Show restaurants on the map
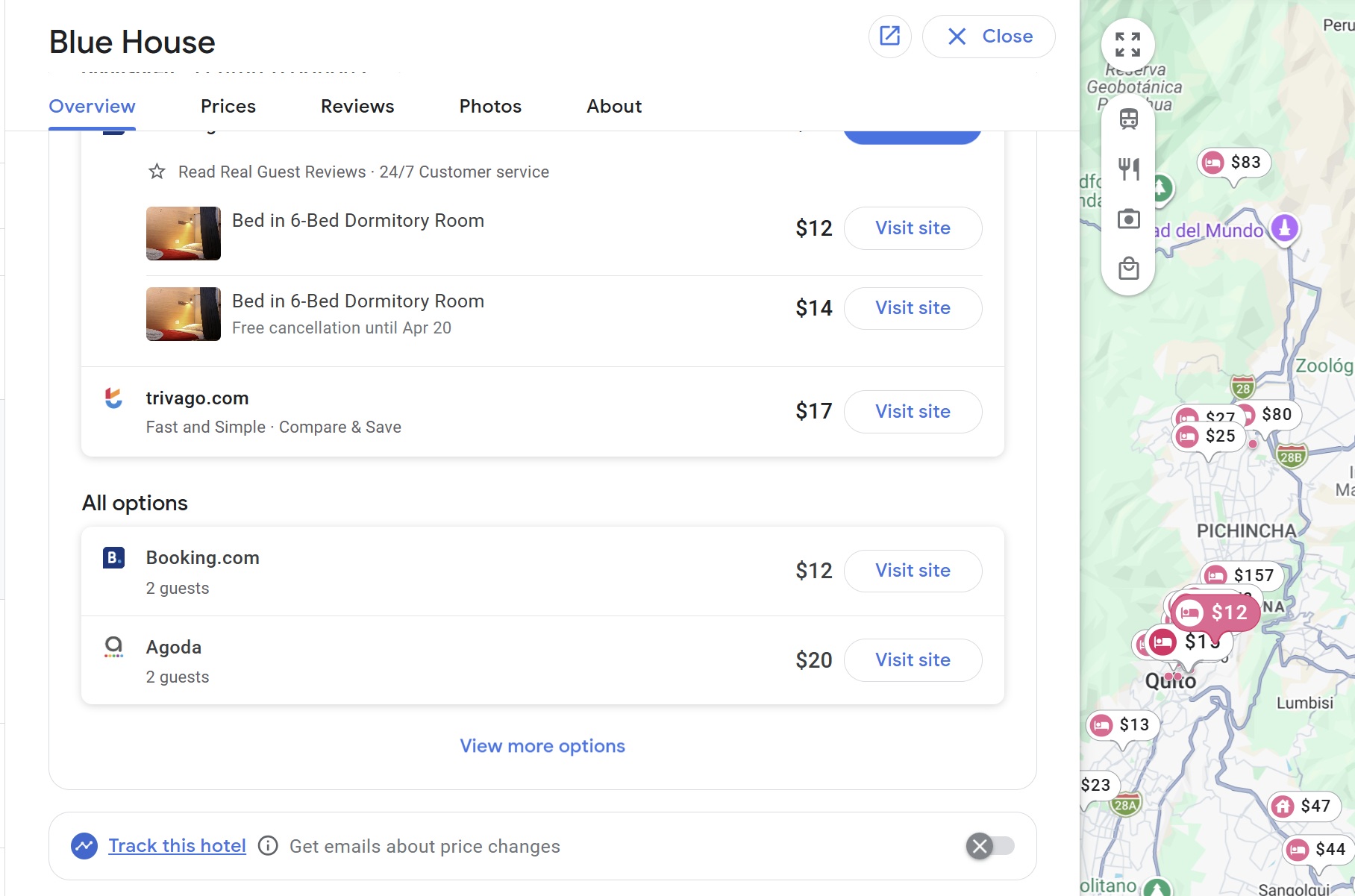The image size is (1355, 896). [1128, 169]
